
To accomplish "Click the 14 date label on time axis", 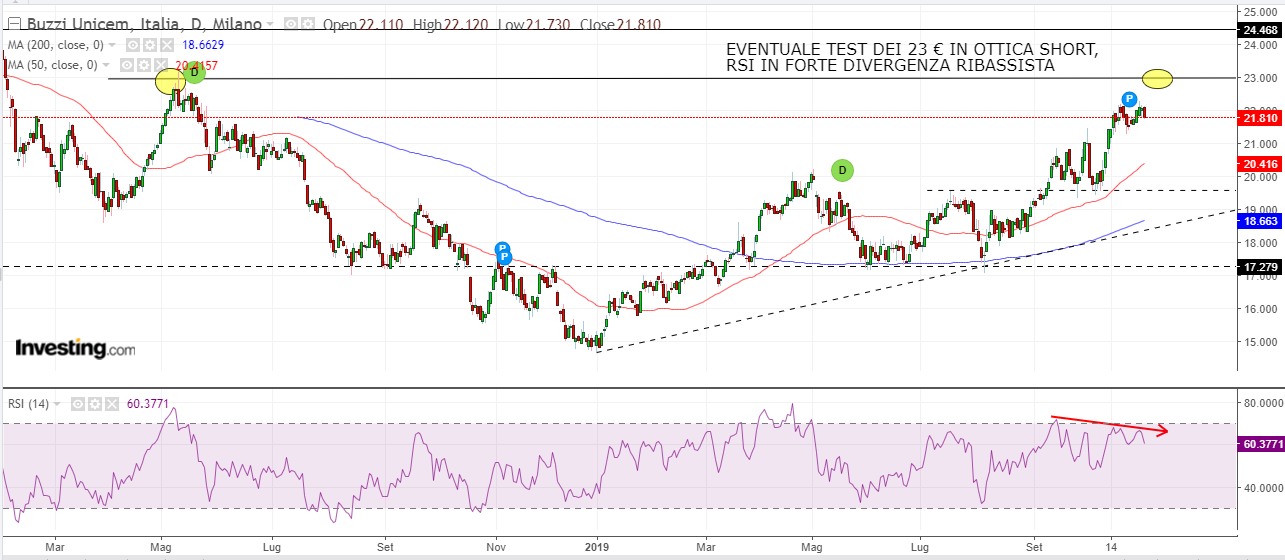I will point(1111,548).
